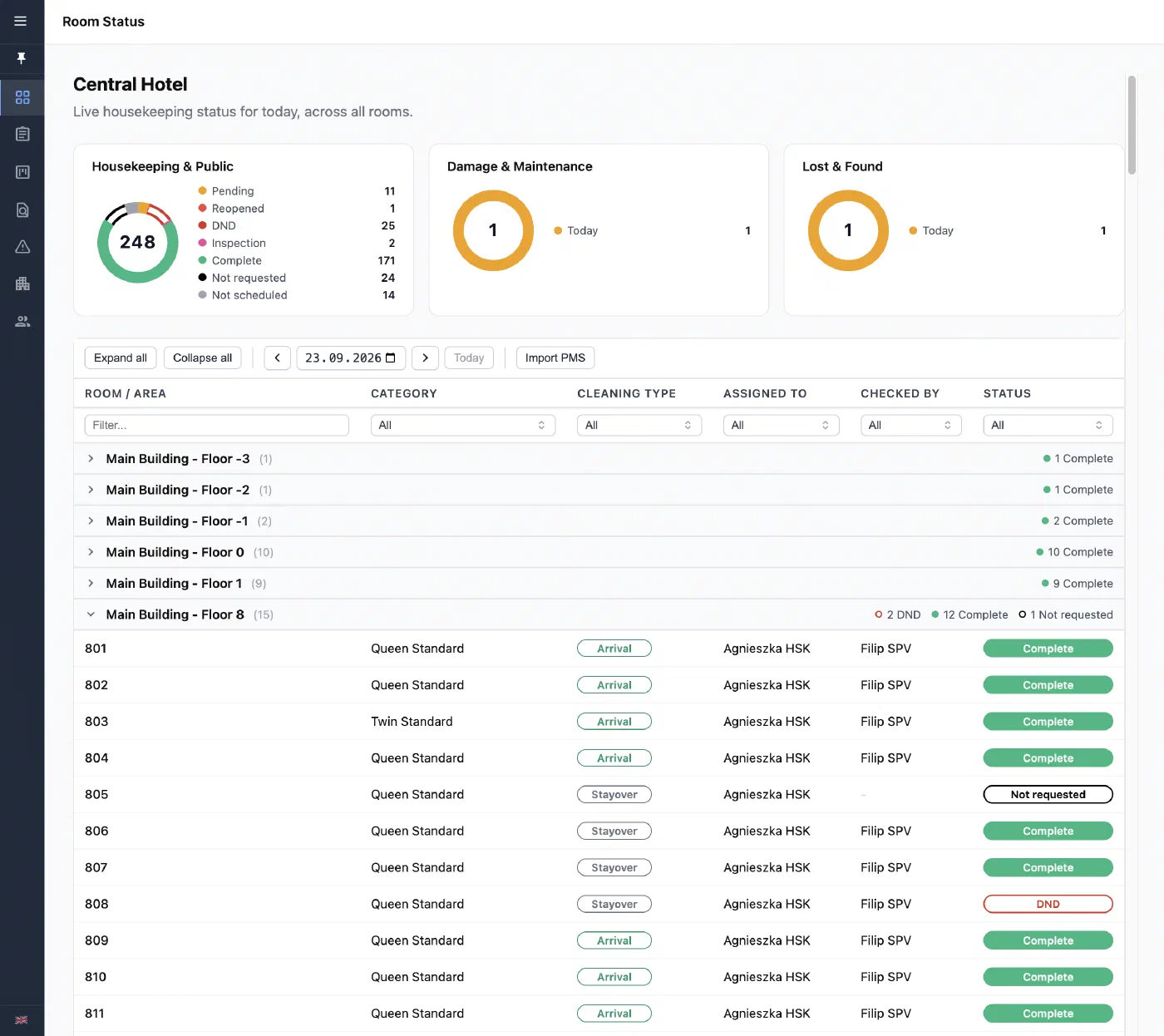Expand Main Building - Floor -3

click(91, 459)
